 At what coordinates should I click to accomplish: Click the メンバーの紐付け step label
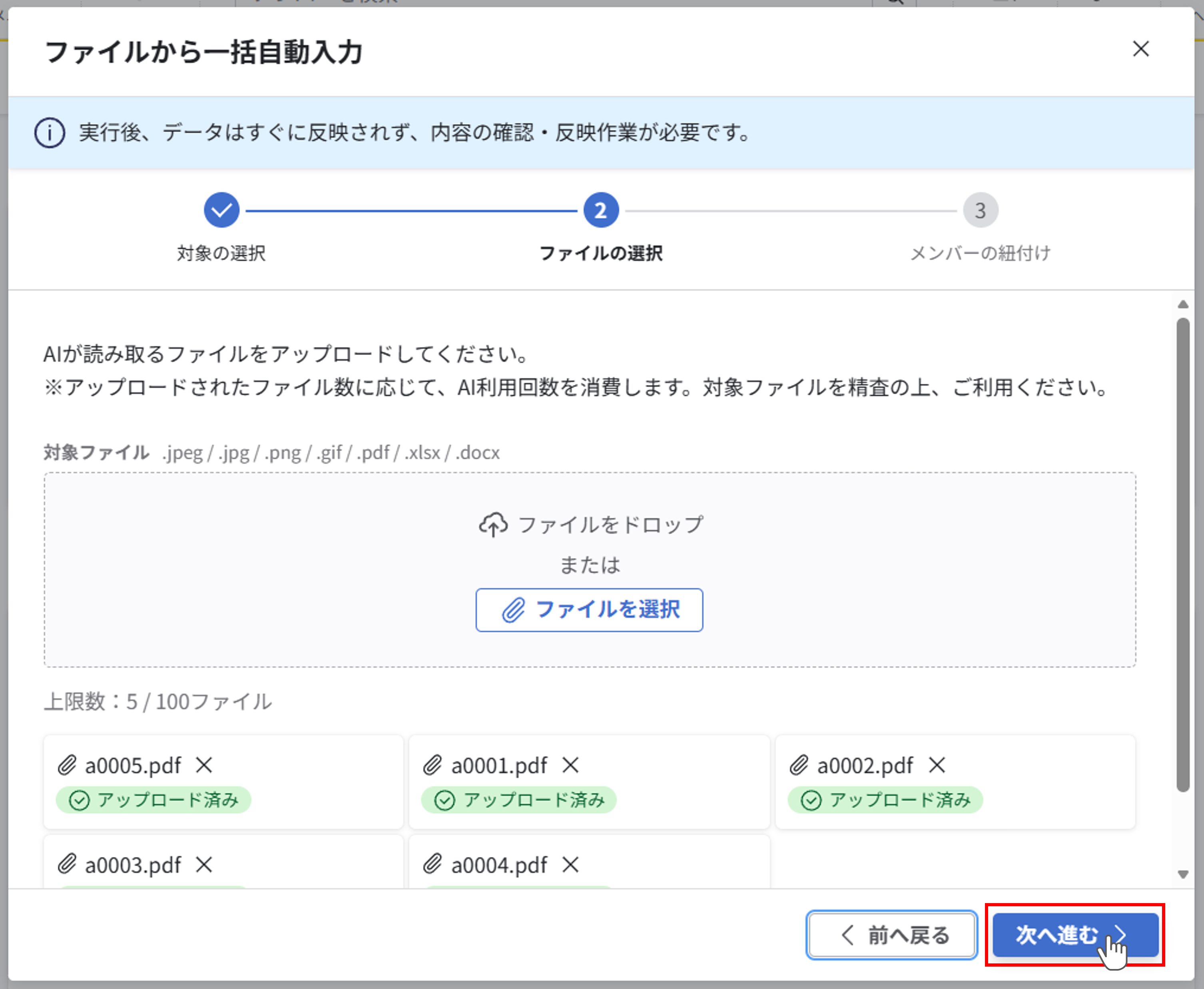[x=980, y=253]
